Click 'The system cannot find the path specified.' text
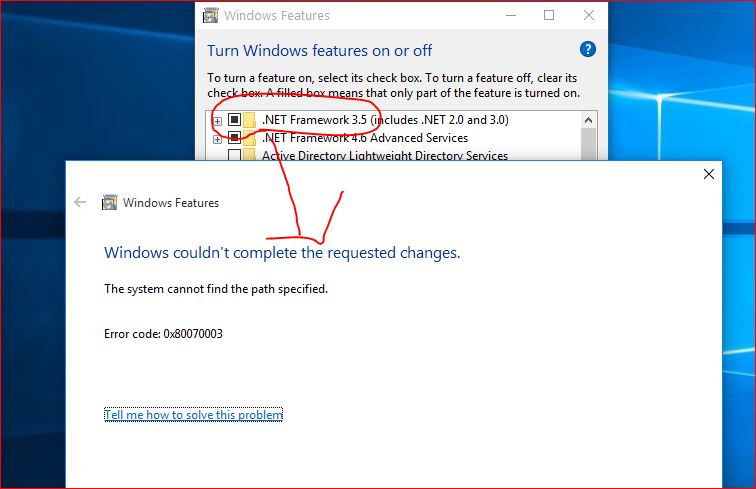 point(216,289)
